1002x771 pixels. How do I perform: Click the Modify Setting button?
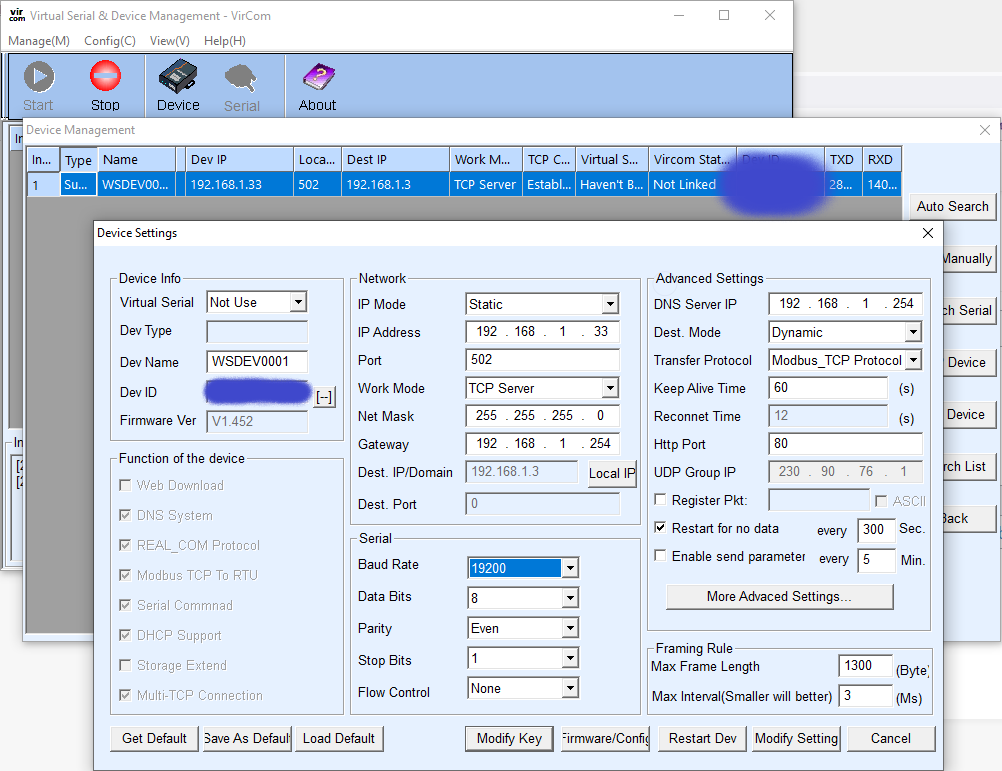pyautogui.click(x=796, y=739)
